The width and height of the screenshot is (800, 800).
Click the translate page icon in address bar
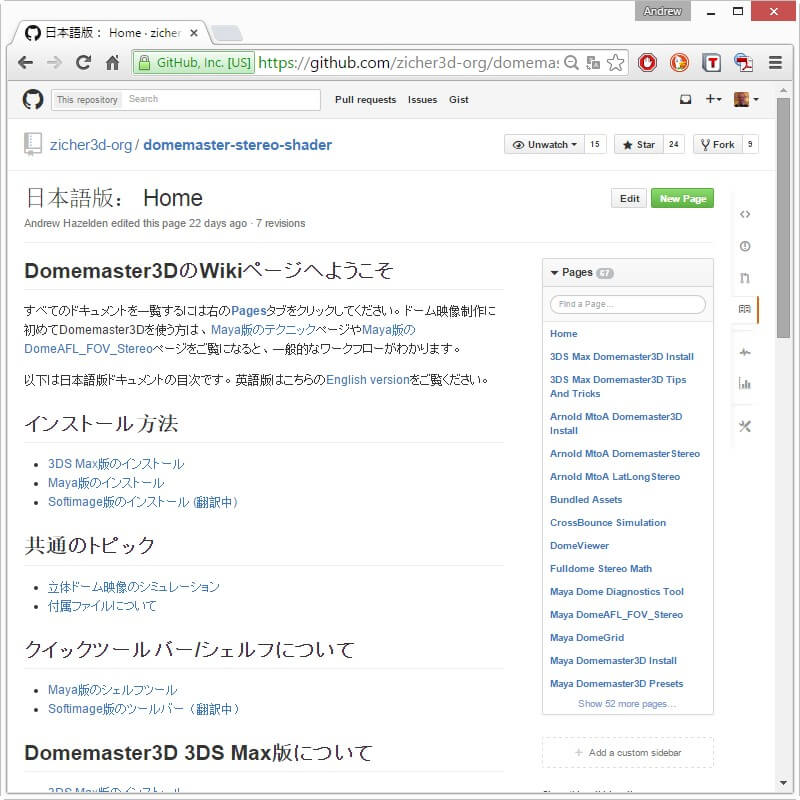tap(593, 63)
